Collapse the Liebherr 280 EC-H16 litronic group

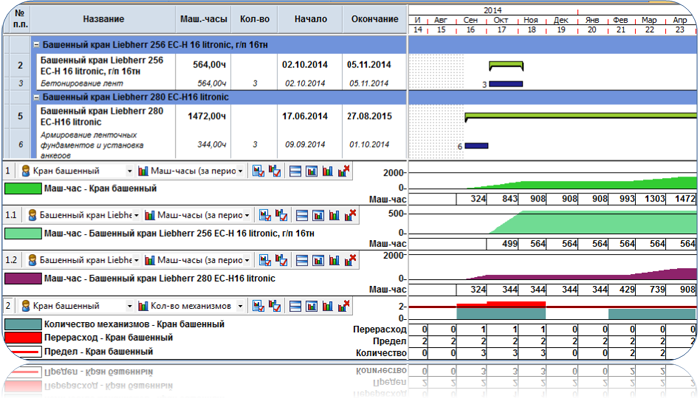tap(37, 97)
